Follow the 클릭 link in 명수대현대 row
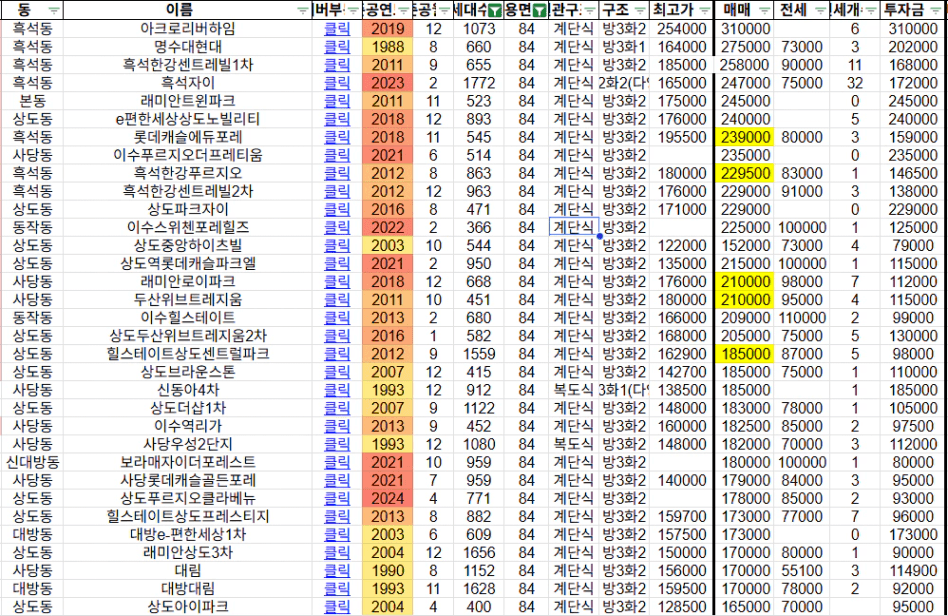 337,46
